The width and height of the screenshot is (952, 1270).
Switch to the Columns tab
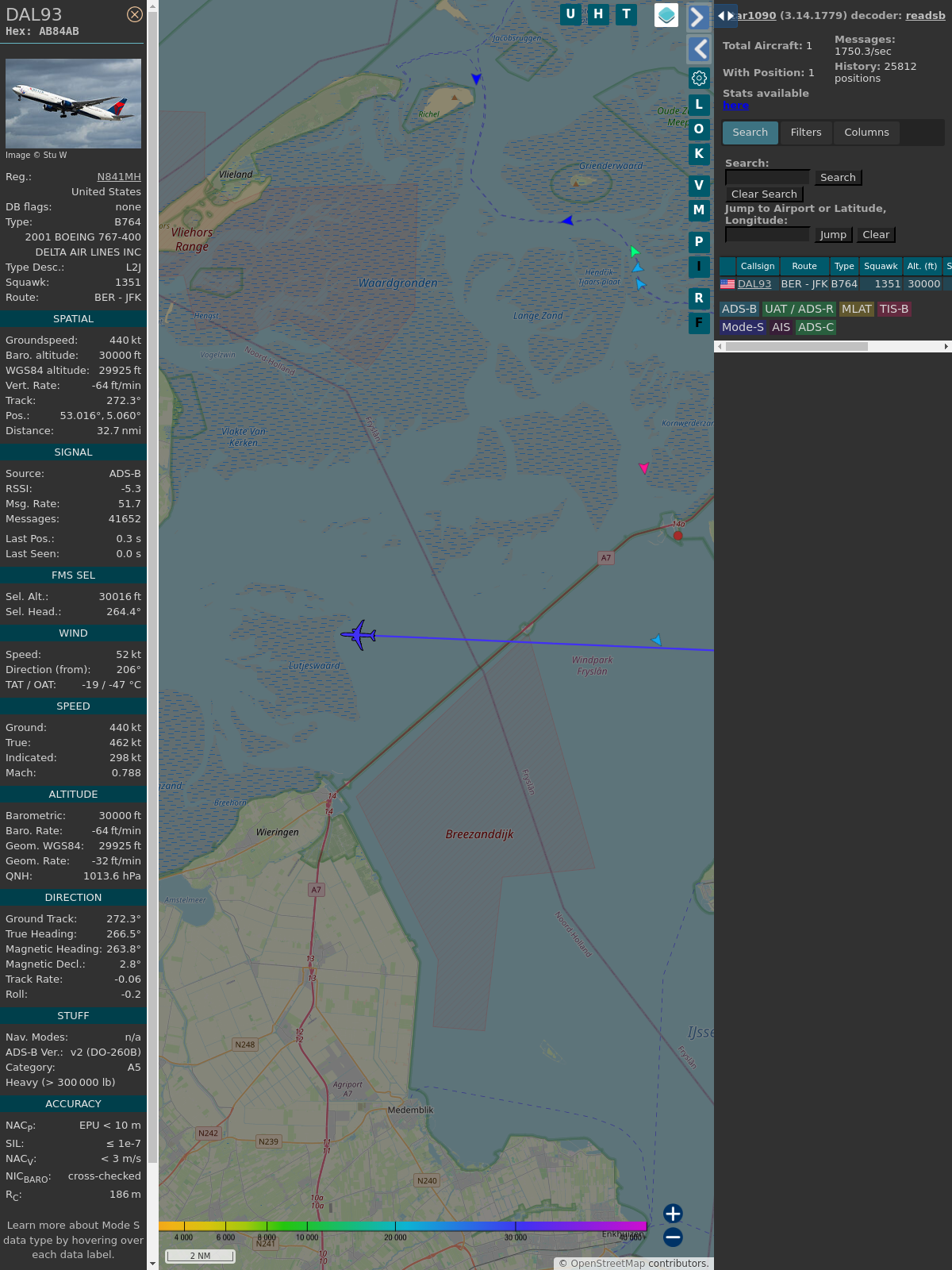[866, 133]
